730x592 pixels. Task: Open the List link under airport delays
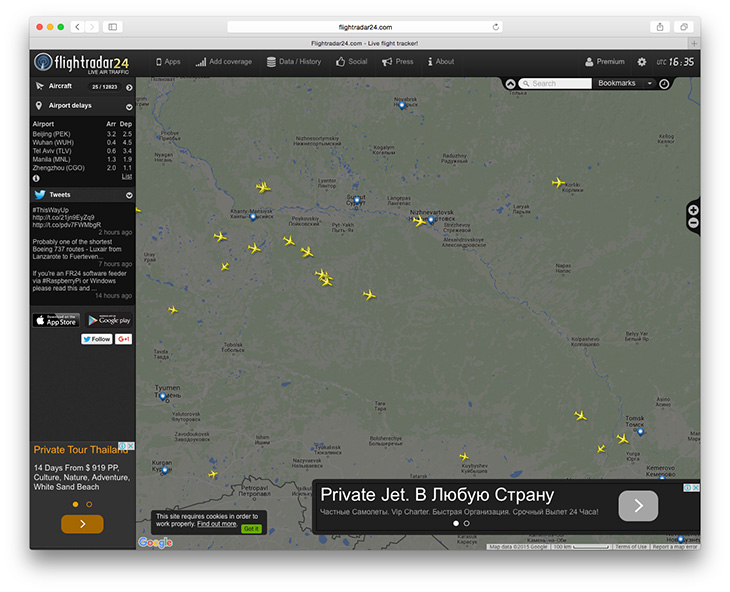[x=127, y=177]
